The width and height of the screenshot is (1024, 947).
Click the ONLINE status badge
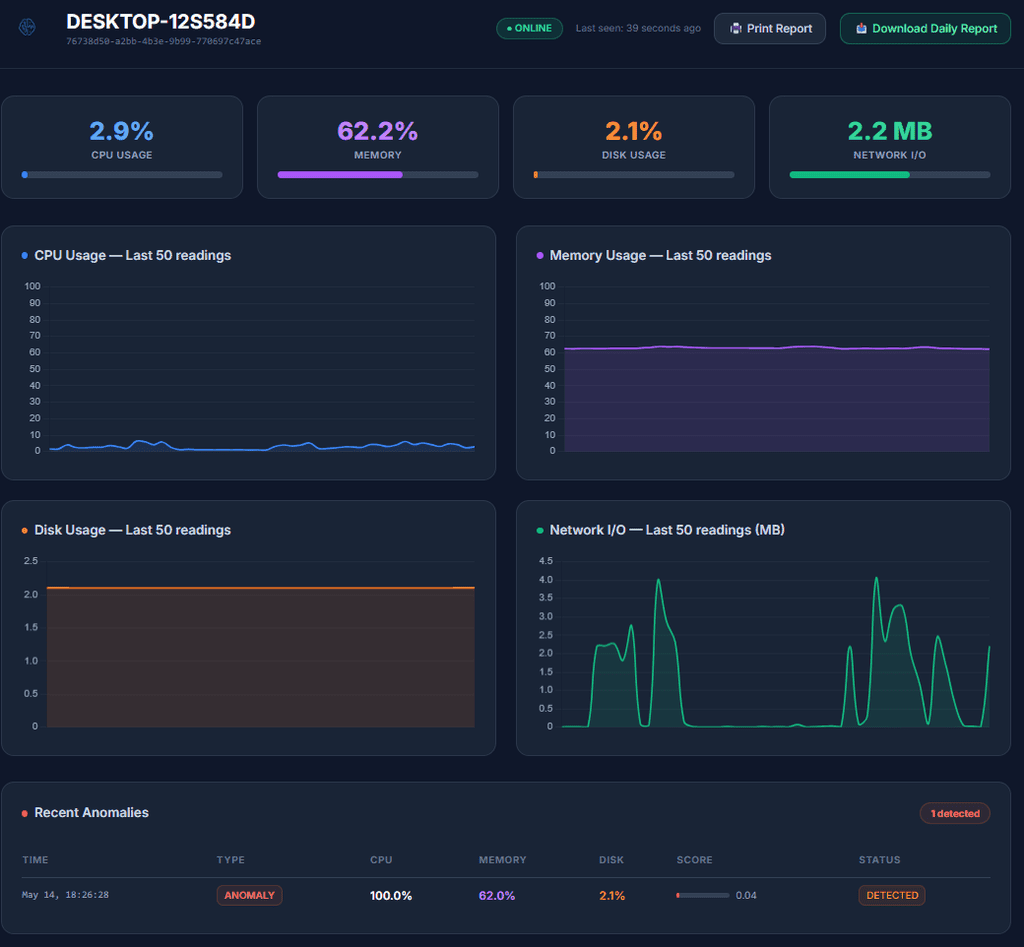pyautogui.click(x=530, y=28)
